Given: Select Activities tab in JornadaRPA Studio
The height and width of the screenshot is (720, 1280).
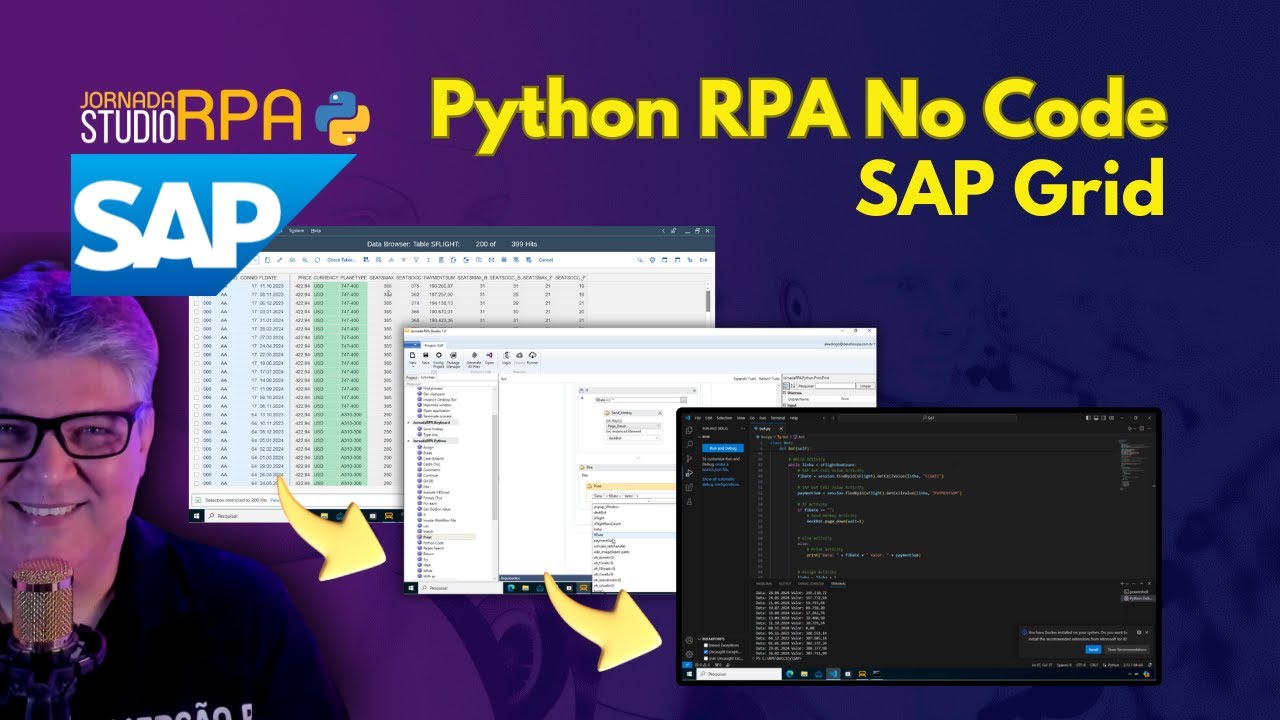Looking at the screenshot, I should coord(427,377).
